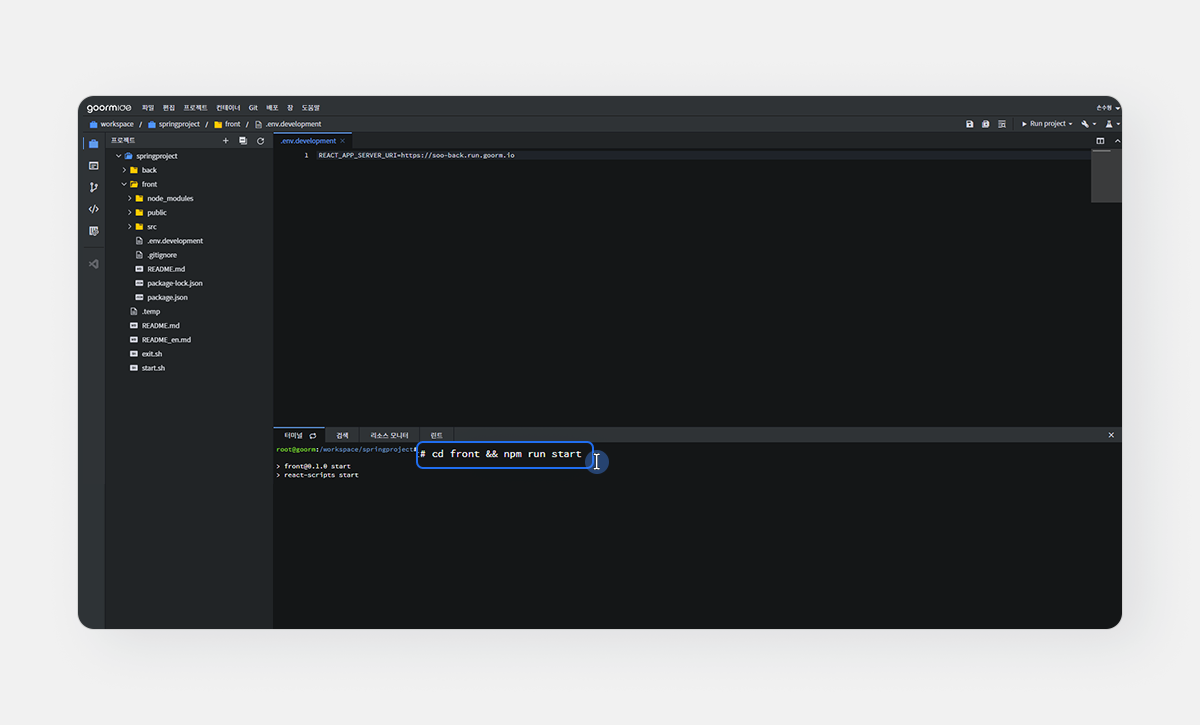Collapse the front folder
Viewport: 1200px width, 725px height.
[x=124, y=184]
